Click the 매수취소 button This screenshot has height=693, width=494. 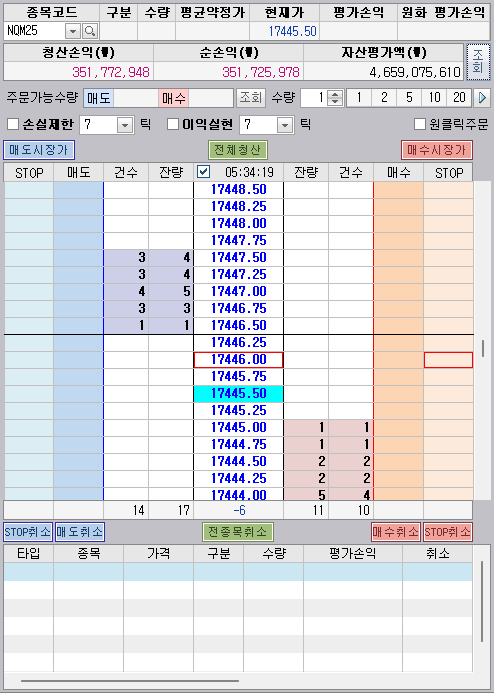click(x=396, y=532)
